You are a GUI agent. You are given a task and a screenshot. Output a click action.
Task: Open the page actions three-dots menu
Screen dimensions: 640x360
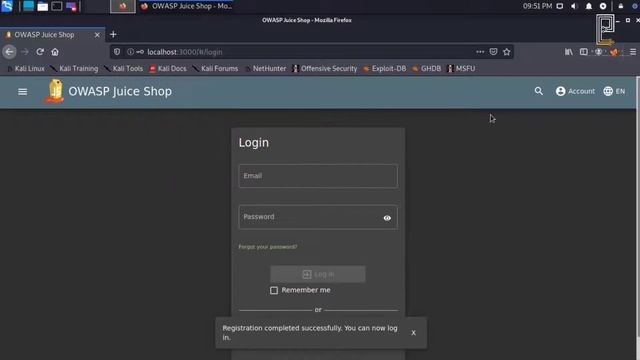[x=480, y=52]
